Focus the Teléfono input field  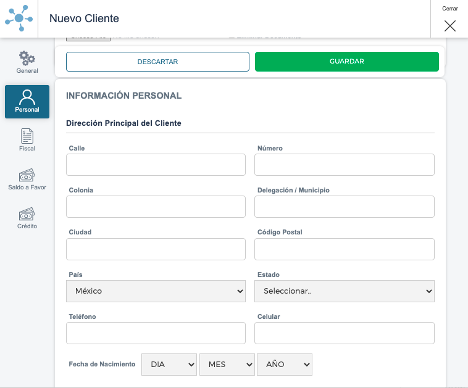click(156, 333)
